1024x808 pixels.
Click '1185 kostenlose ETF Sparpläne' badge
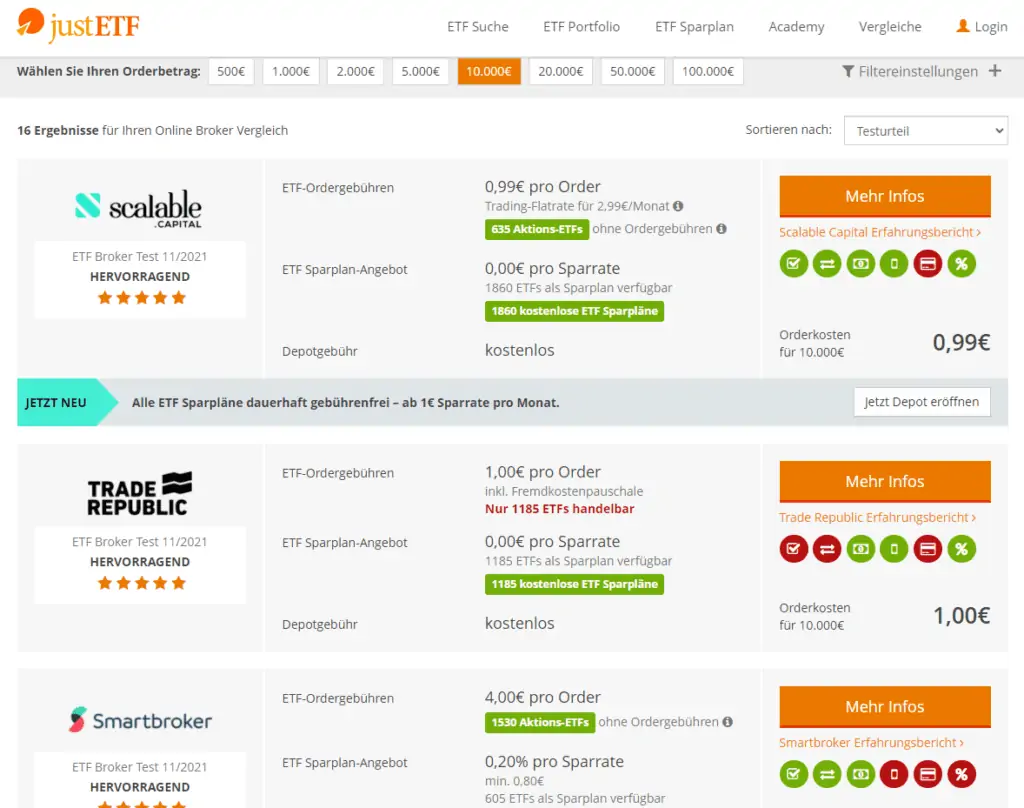574,584
